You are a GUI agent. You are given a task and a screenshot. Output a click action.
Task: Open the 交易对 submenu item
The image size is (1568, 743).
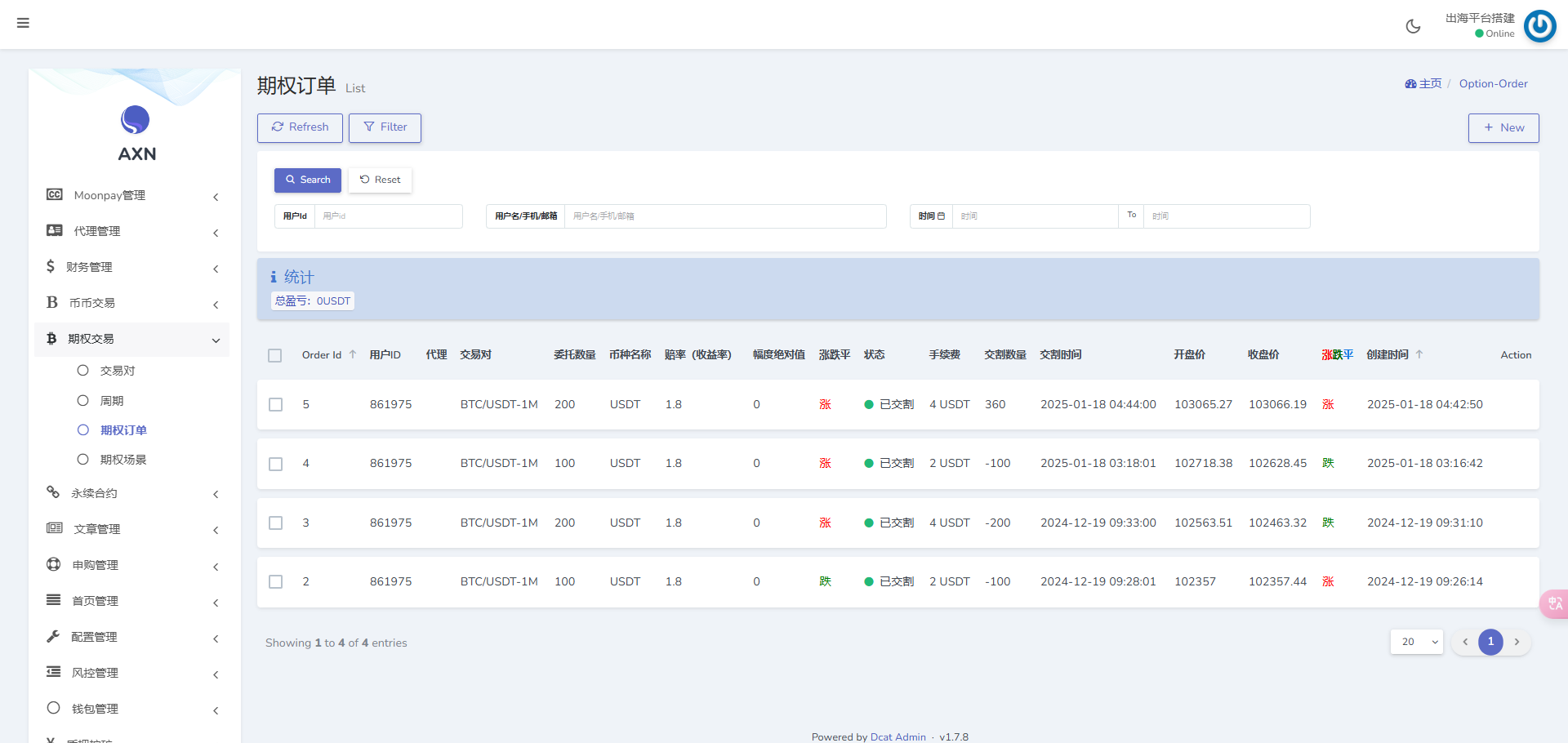tap(118, 371)
